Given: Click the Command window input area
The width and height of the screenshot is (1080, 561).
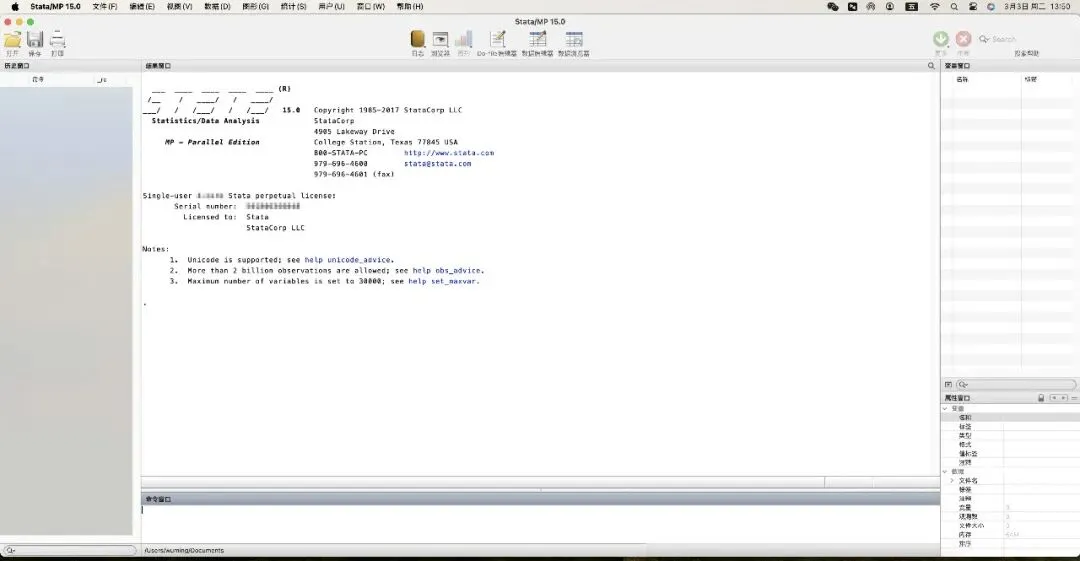Looking at the screenshot, I should point(540,524).
